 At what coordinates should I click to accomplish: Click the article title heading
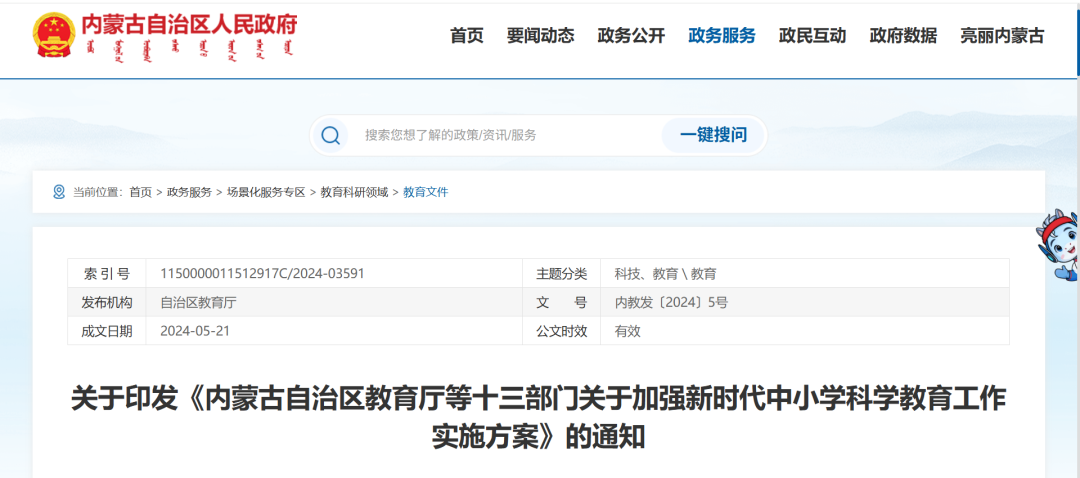(539, 417)
